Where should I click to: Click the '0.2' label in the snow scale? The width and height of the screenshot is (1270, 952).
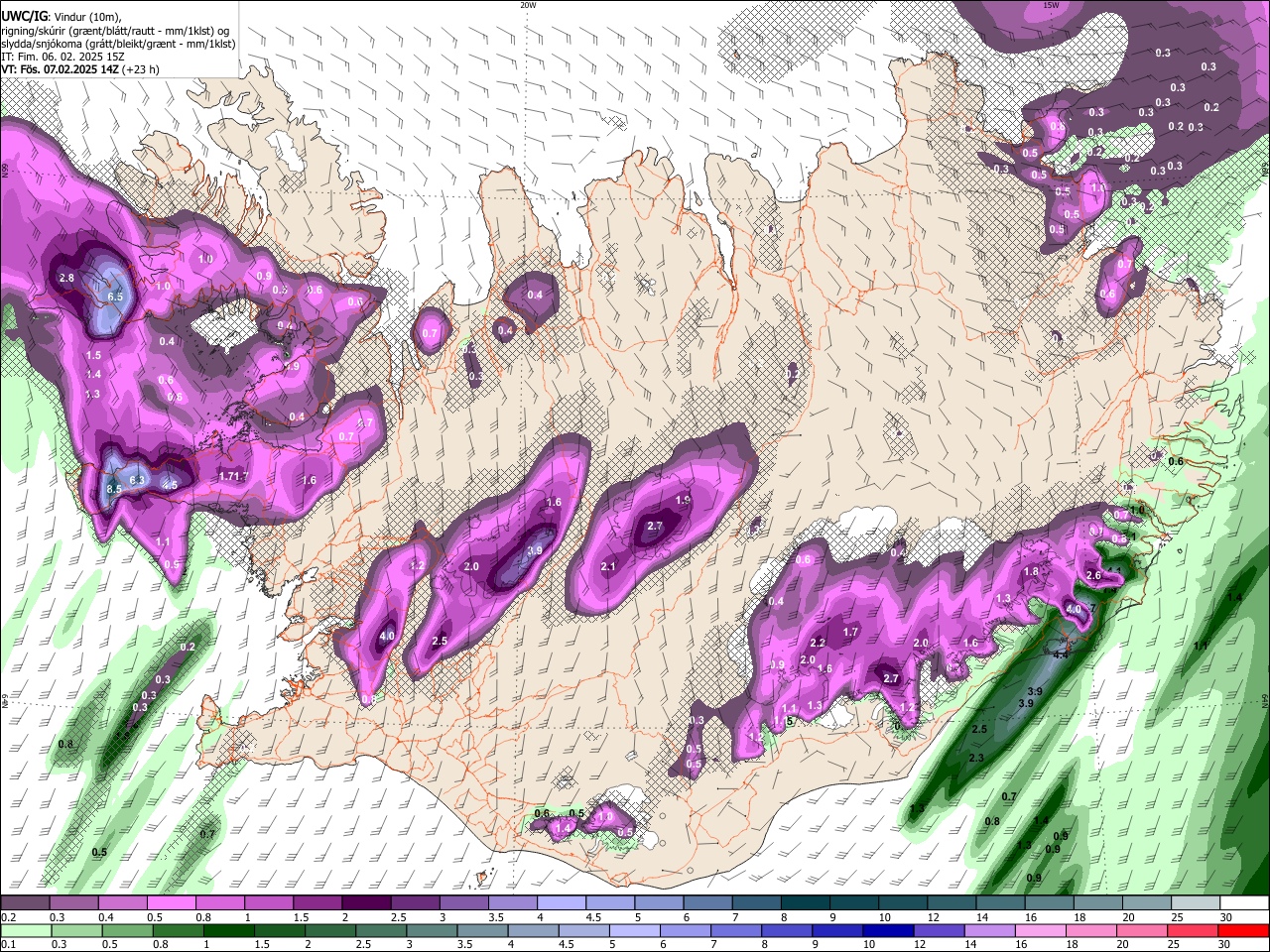pos(9,917)
